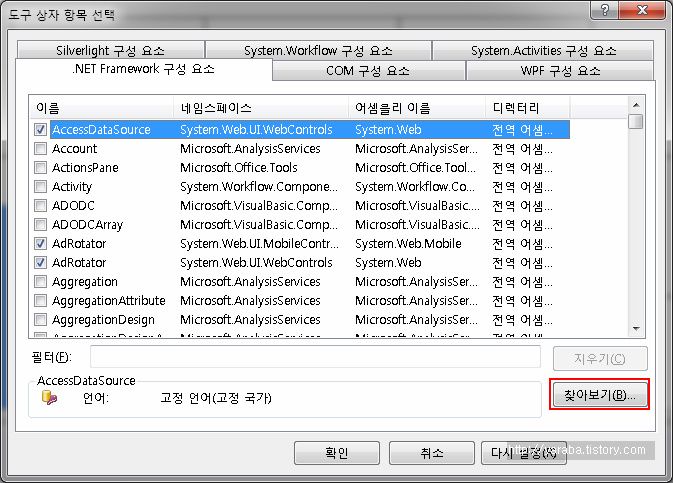
Task: Select AdRotator with System.Web.UI.WebControls namespace
Action: click(79, 262)
